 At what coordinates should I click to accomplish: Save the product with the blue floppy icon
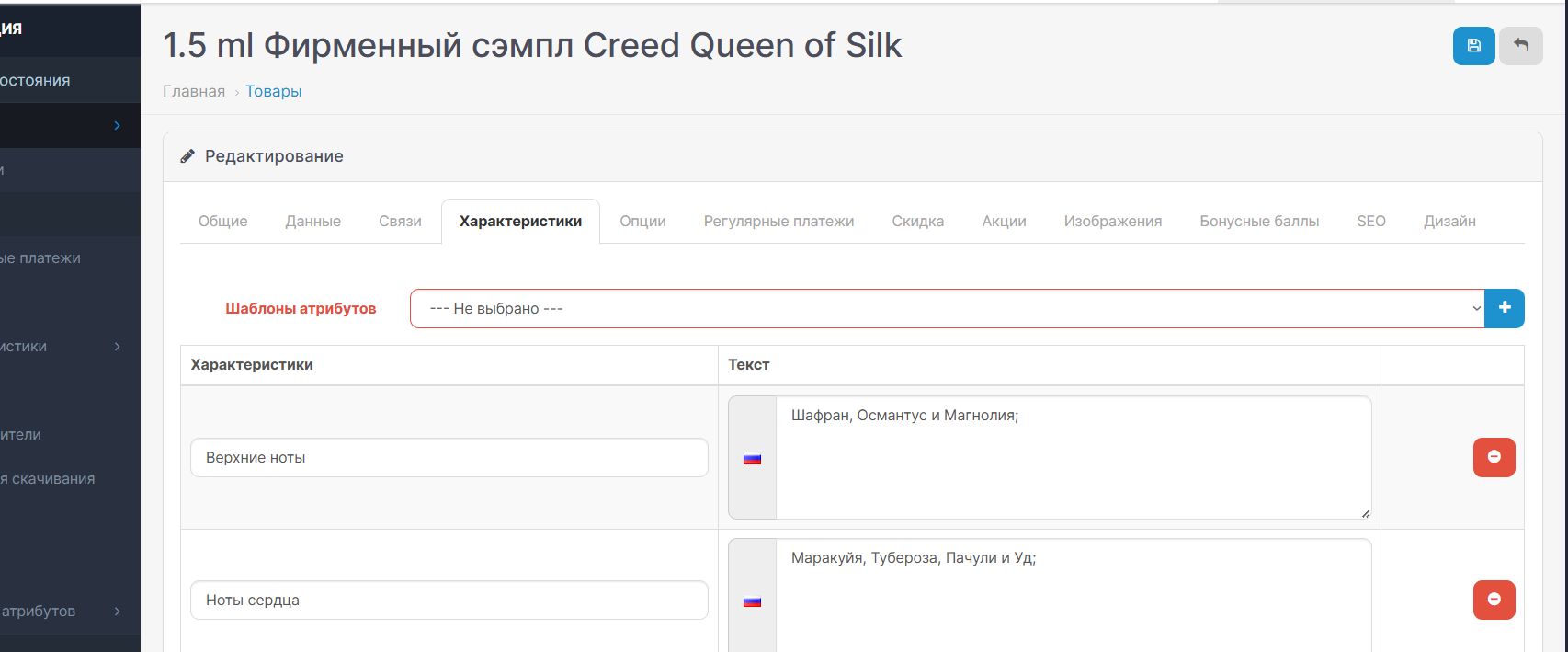(x=1473, y=46)
